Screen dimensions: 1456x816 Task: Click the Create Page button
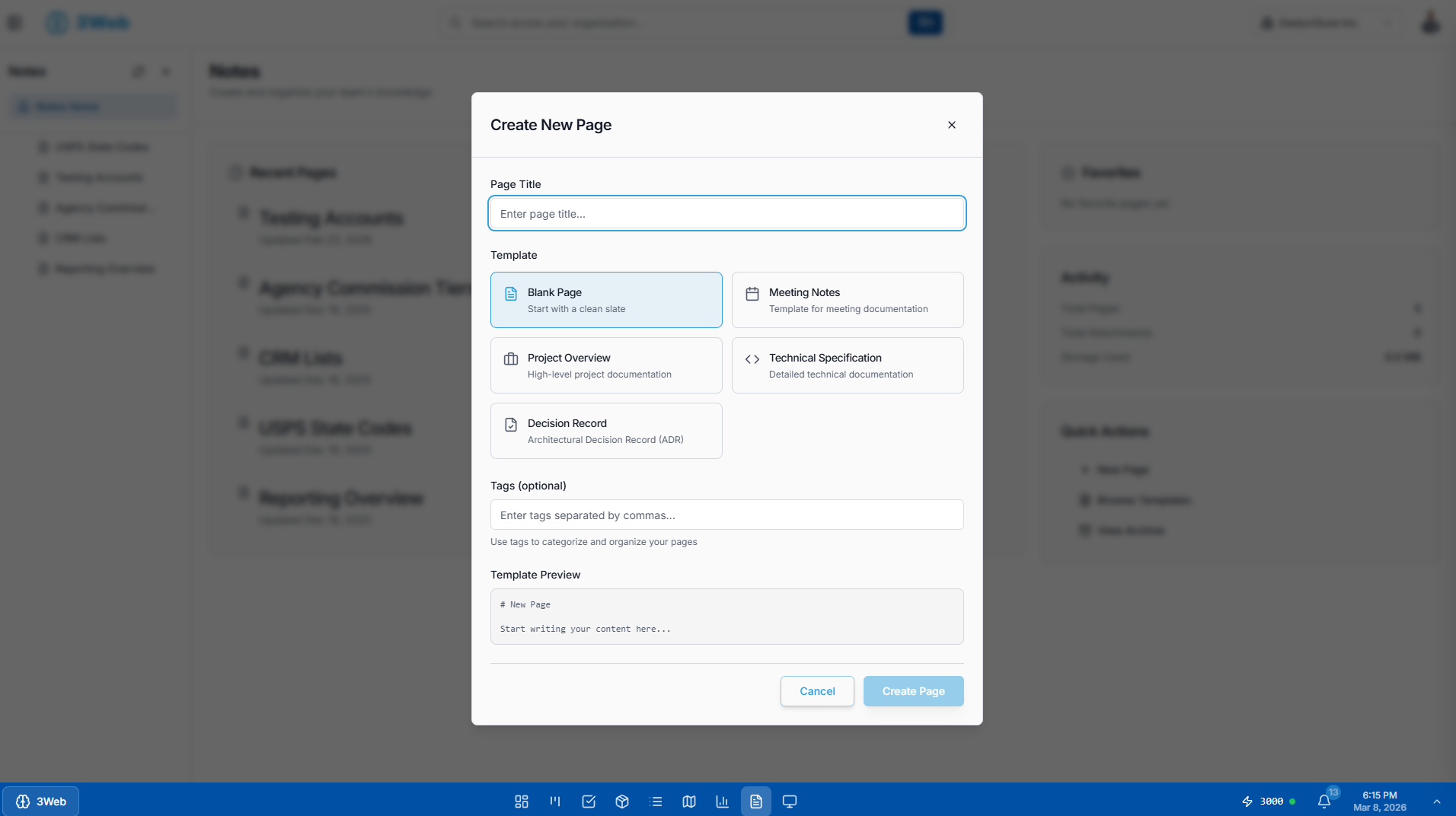pyautogui.click(x=912, y=690)
